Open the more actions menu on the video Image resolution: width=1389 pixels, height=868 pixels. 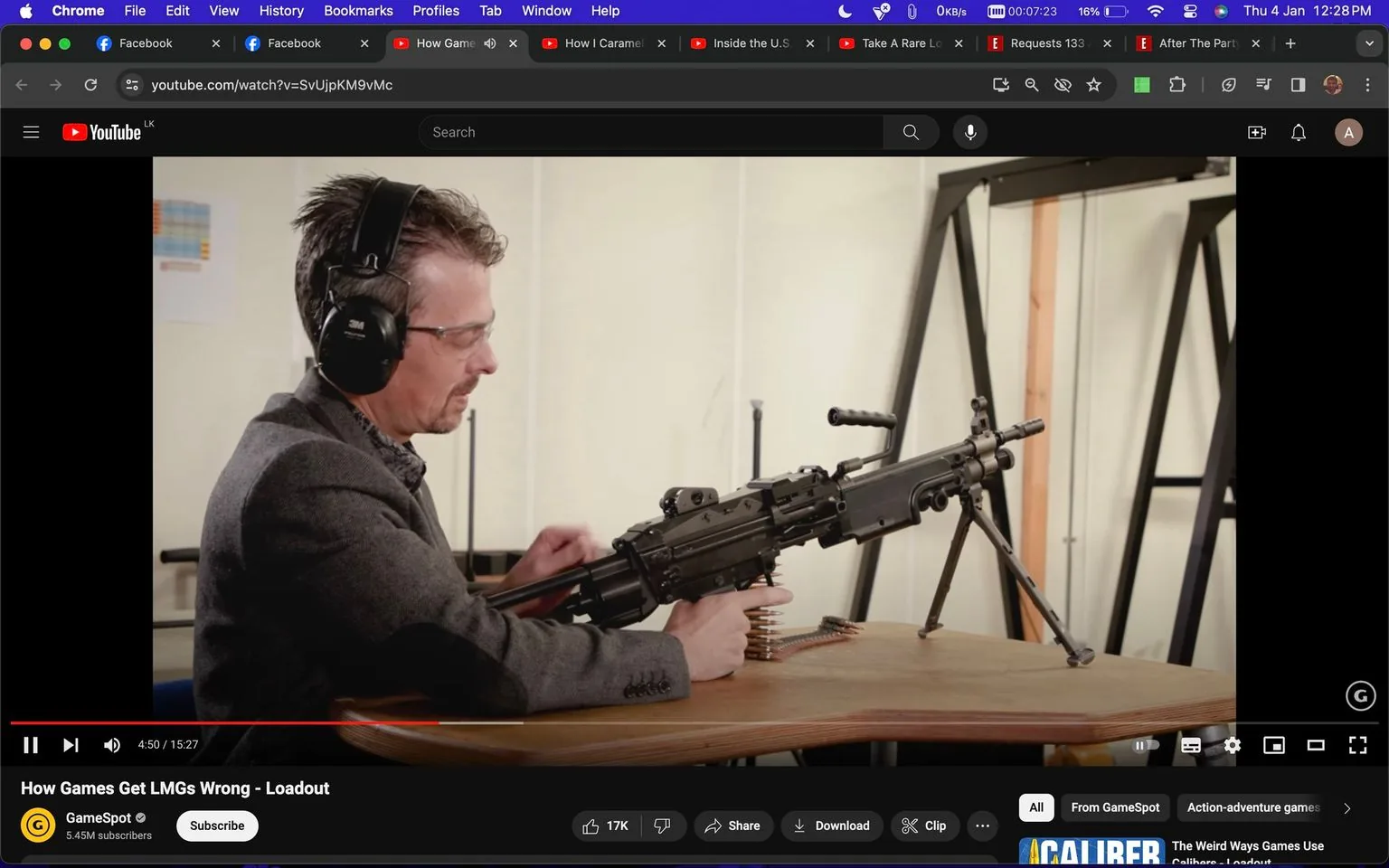982,826
